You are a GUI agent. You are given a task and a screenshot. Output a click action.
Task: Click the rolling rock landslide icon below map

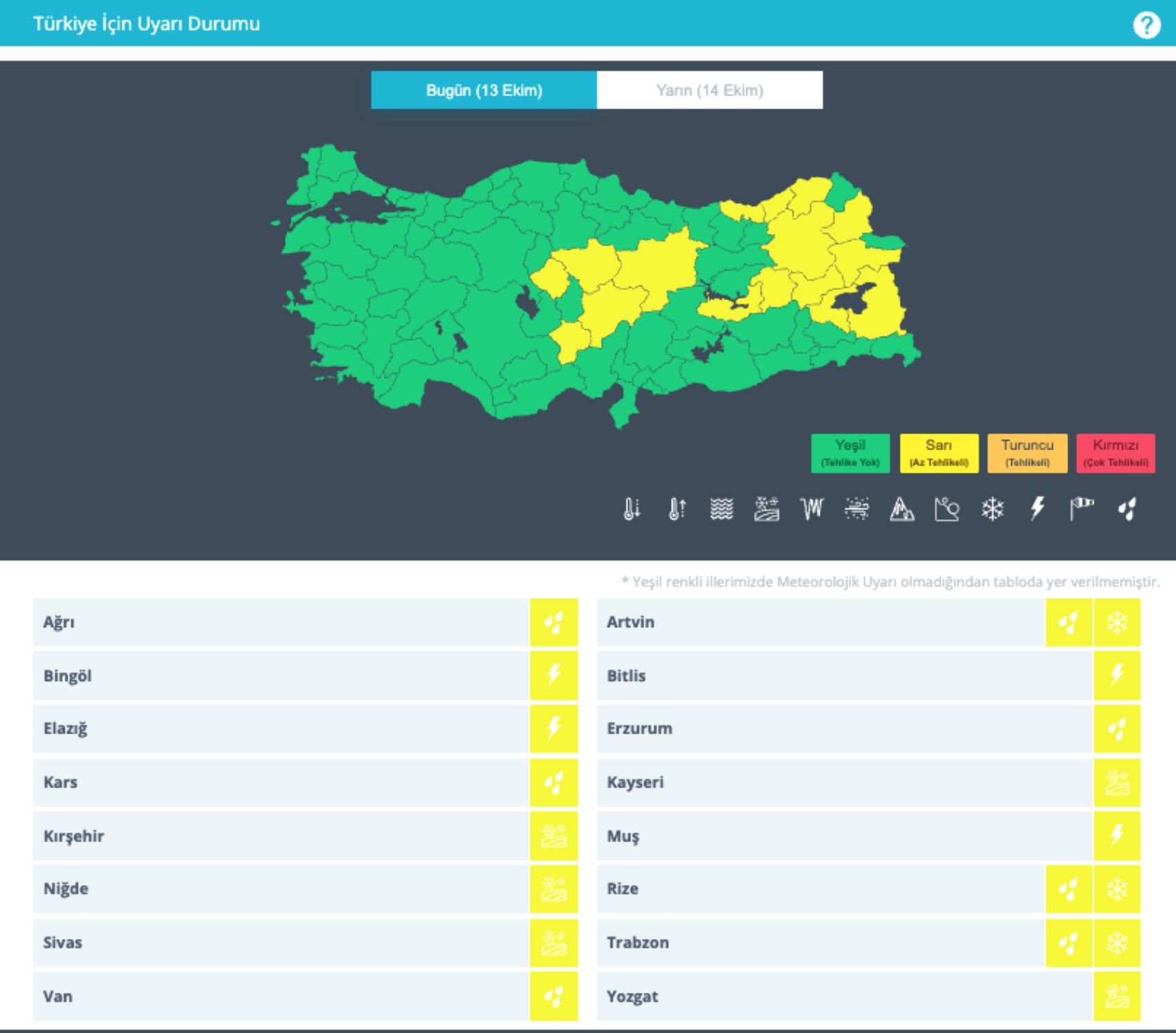[x=946, y=509]
